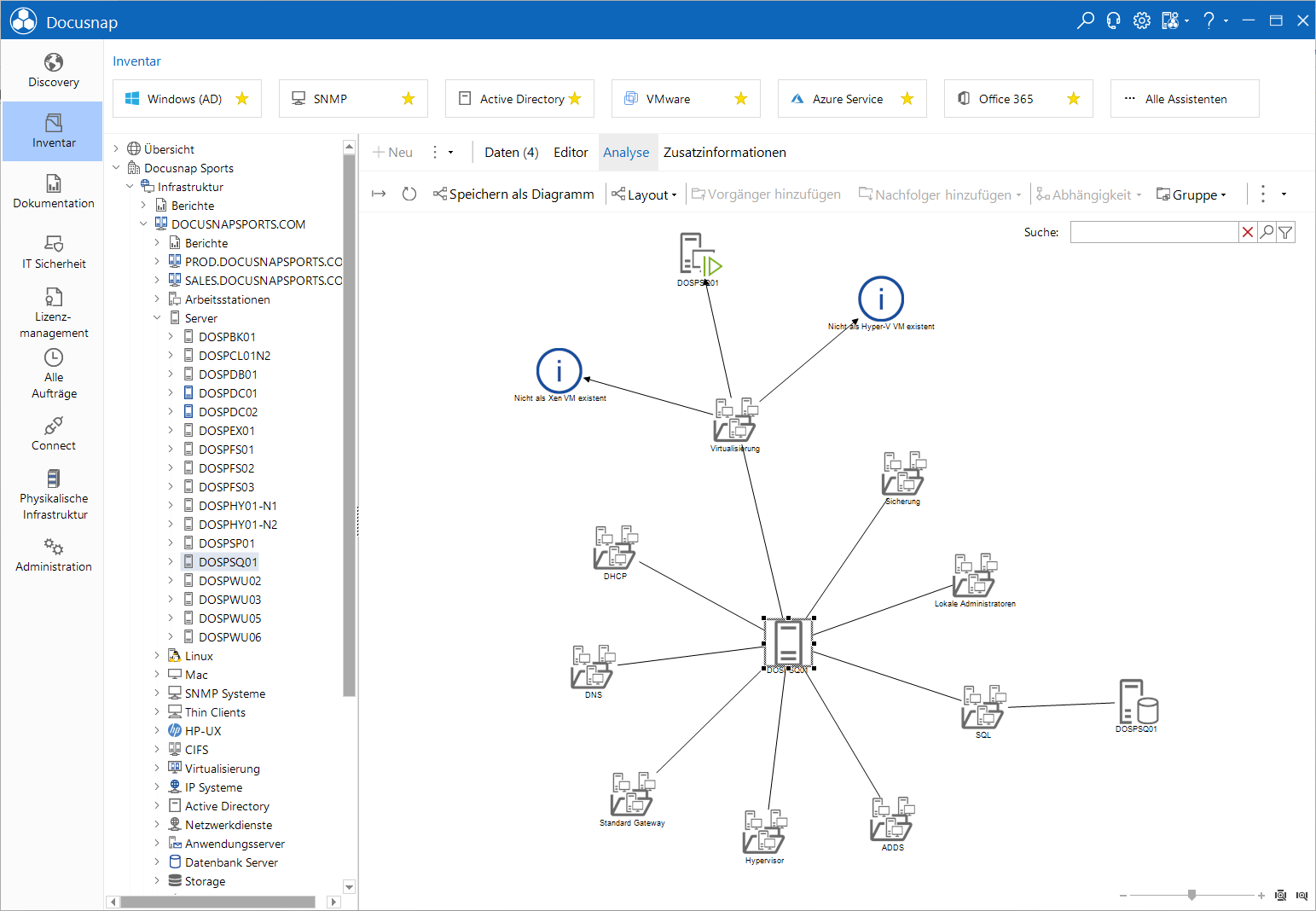Screen dimensions: 1316x911
Task: Click the Speichern als Diagramm button
Action: pos(513,194)
